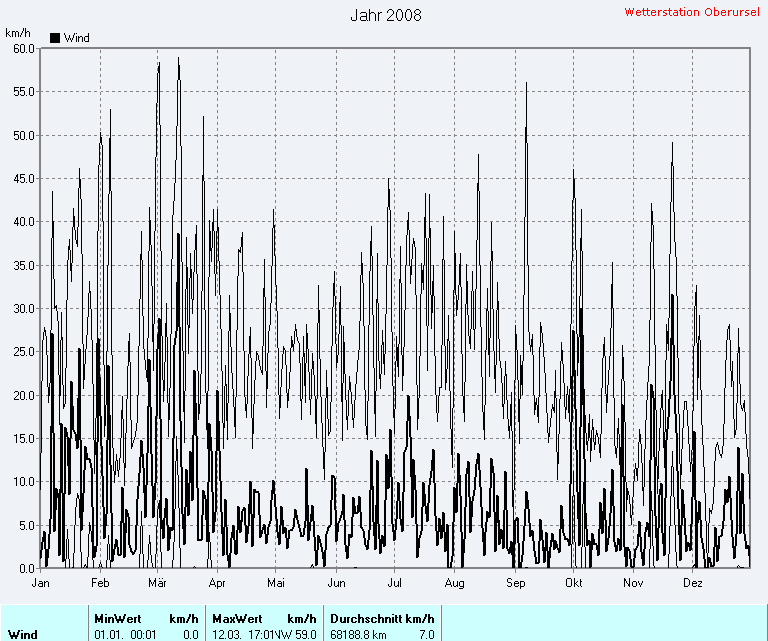Image resolution: width=768 pixels, height=641 pixels.
Task: Click the 'Apr' month label
Action: click(217, 583)
